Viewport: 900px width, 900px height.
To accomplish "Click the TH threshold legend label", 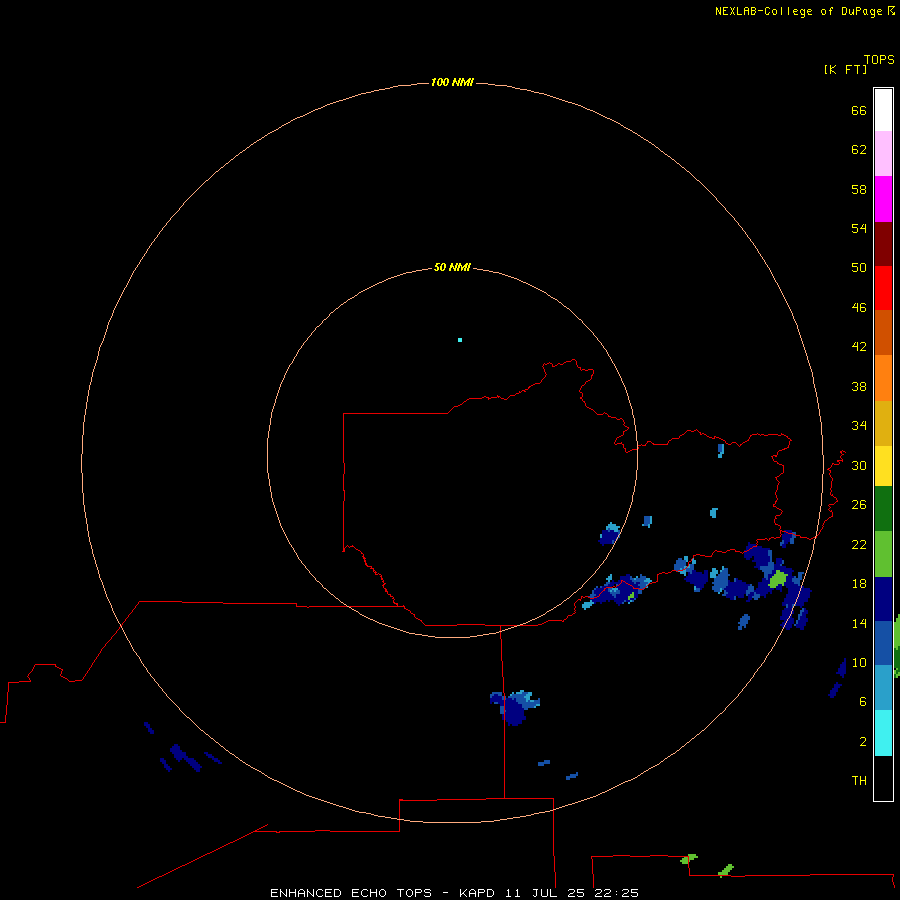I will 859,781.
